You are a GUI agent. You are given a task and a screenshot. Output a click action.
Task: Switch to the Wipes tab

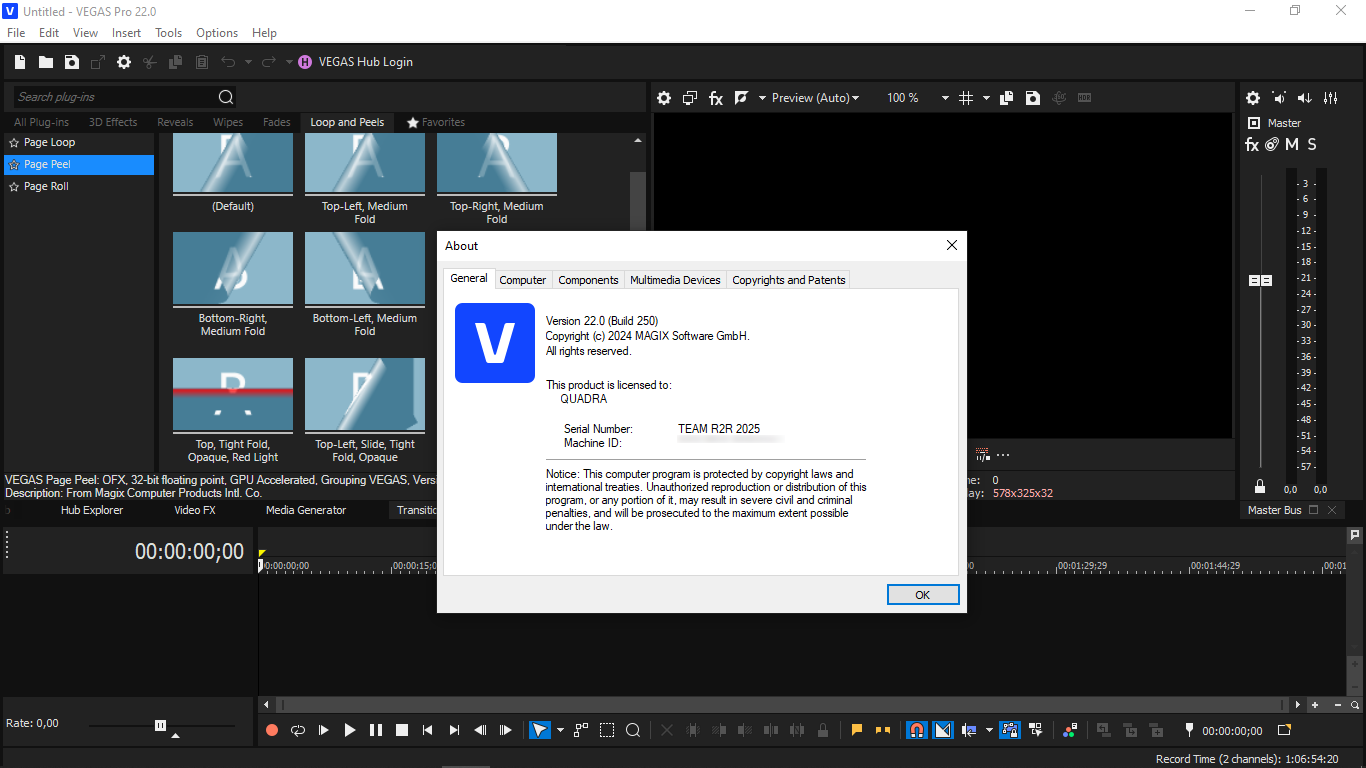coord(228,122)
